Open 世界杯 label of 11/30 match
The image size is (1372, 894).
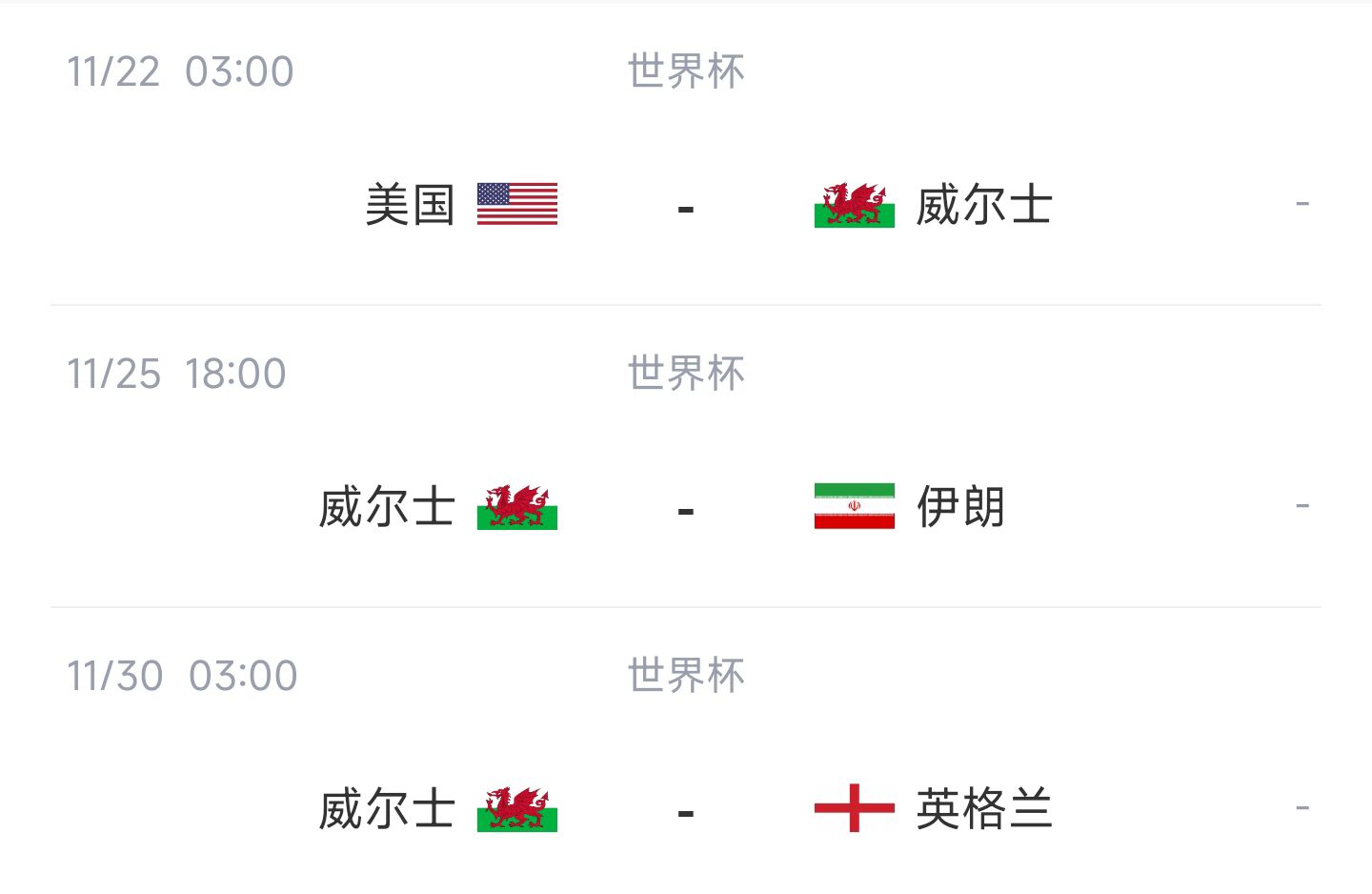click(x=686, y=676)
